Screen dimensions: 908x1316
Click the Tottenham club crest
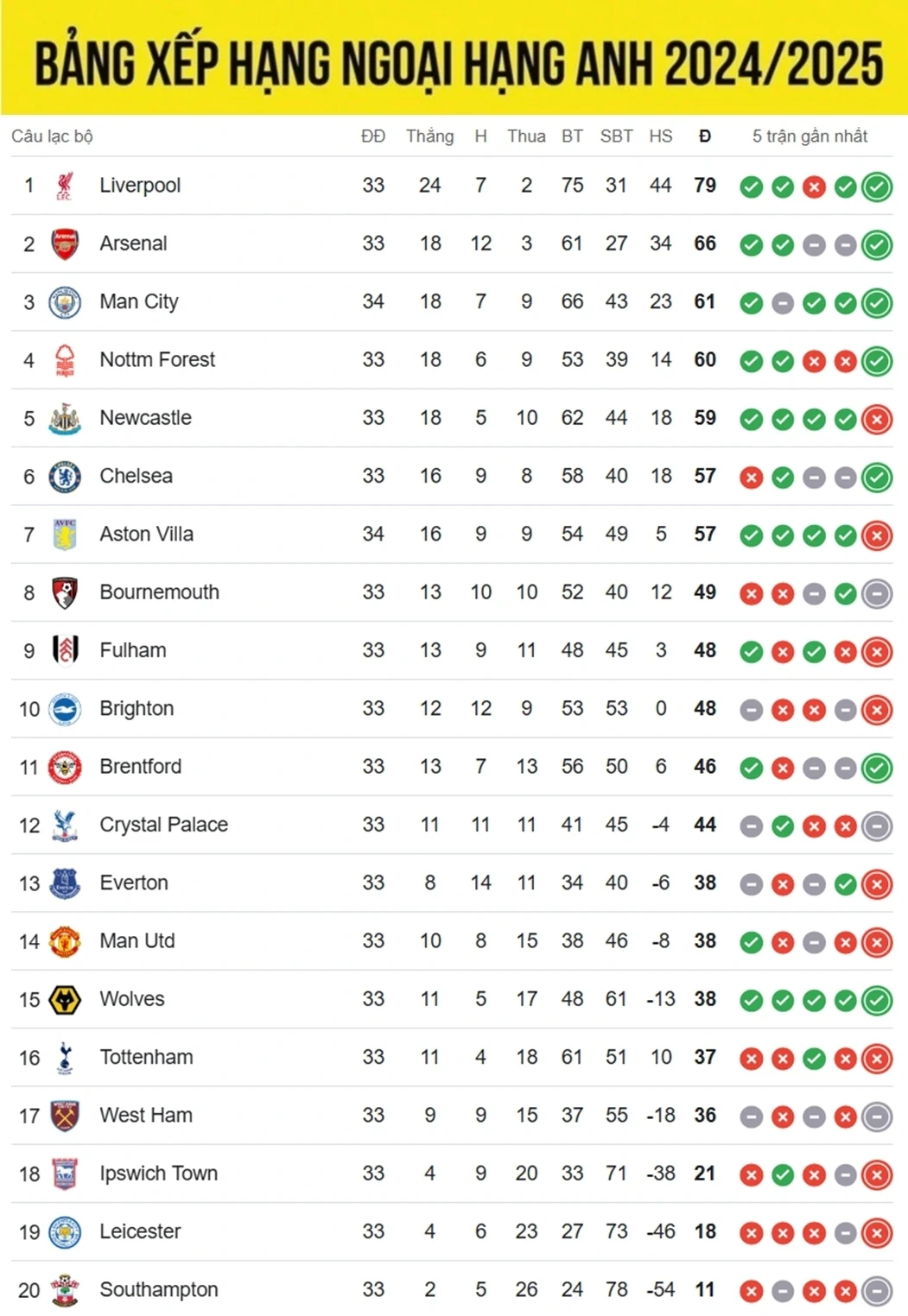[65, 1058]
